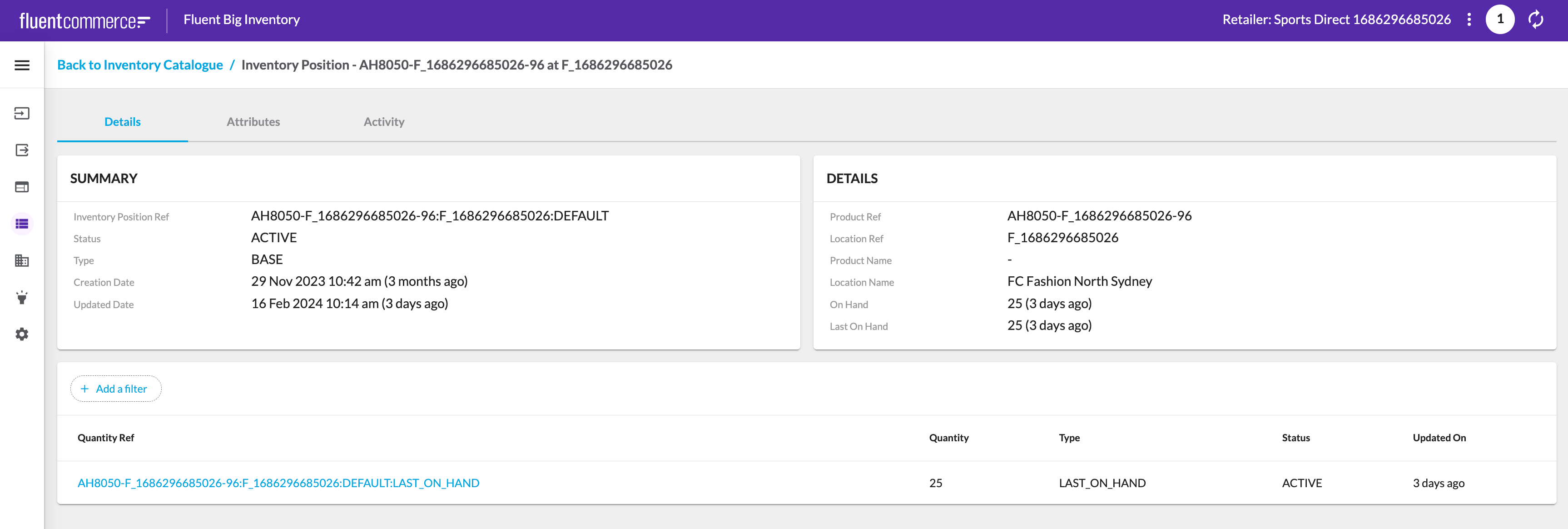This screenshot has width=1568, height=529.
Task: Click the fluentcommerce logo
Action: (x=84, y=21)
